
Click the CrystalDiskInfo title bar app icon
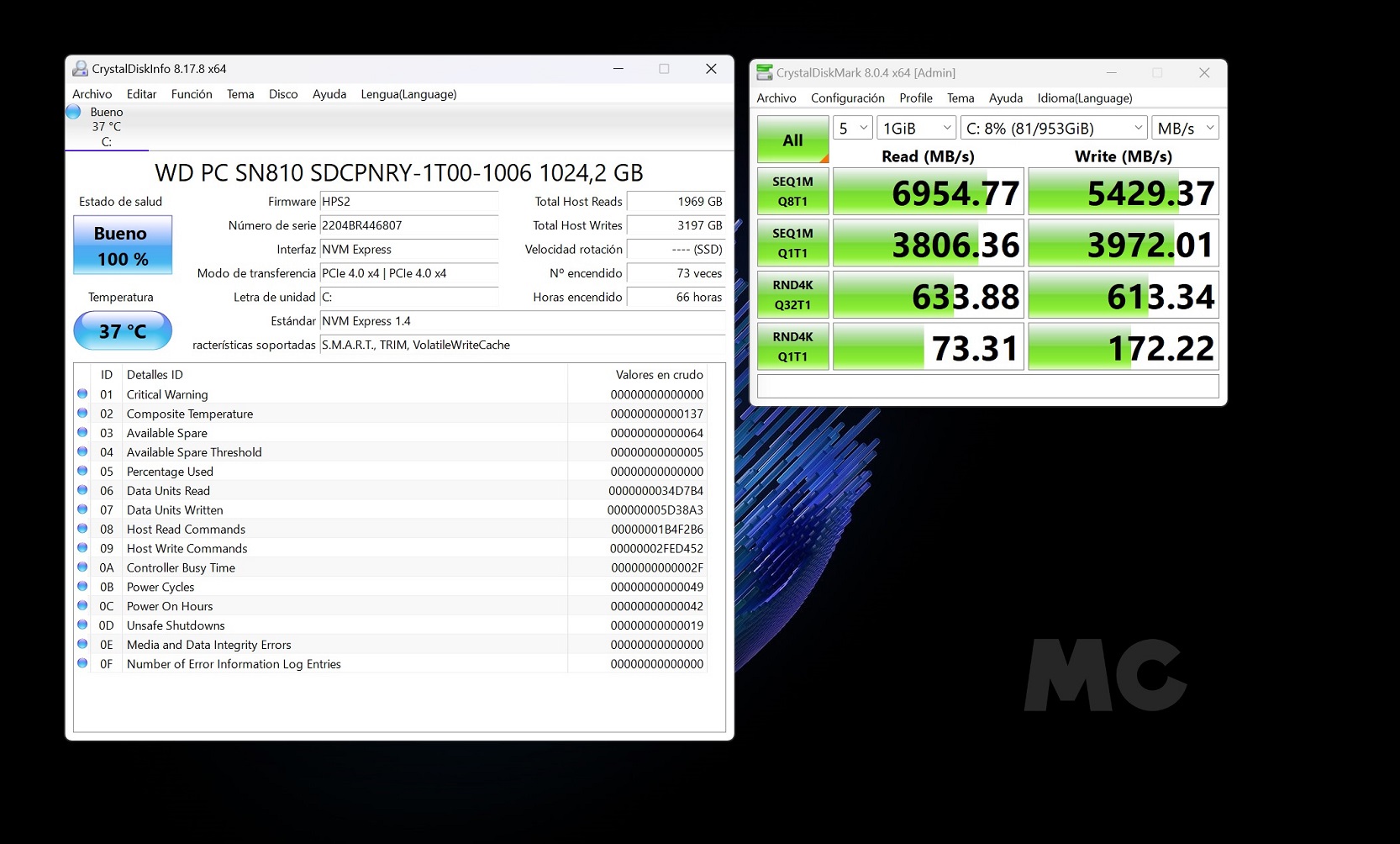tap(80, 69)
